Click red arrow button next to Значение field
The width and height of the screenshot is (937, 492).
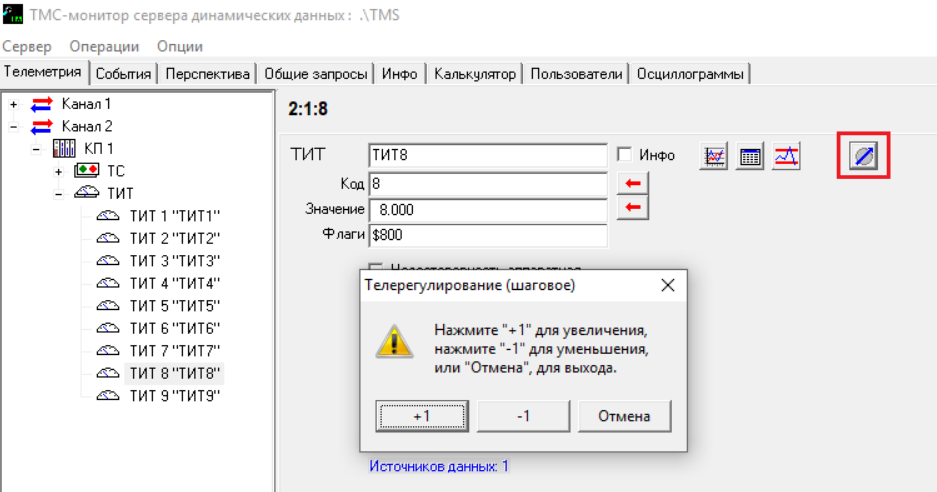point(635,208)
